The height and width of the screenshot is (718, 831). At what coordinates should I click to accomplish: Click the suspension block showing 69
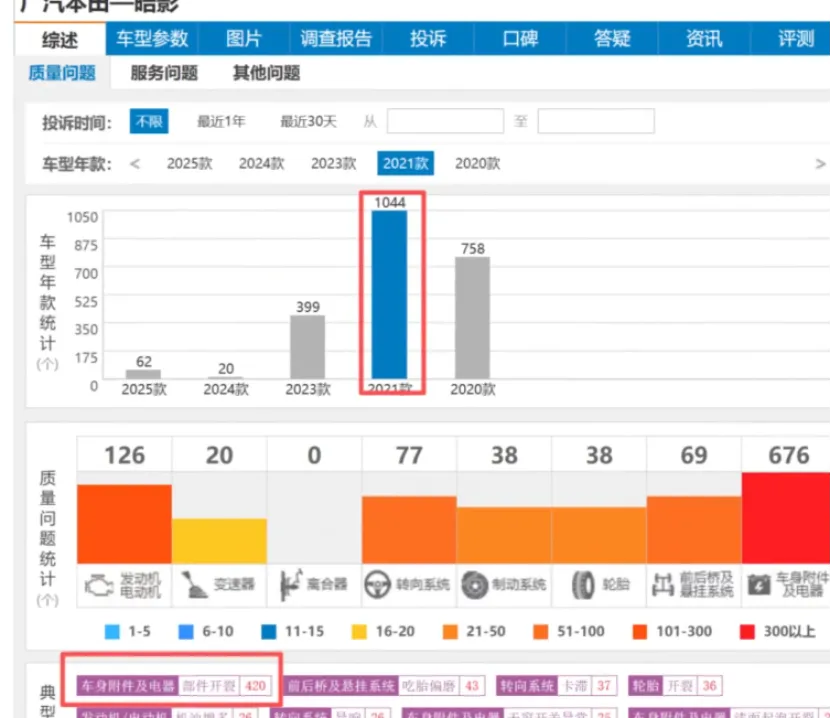694,530
